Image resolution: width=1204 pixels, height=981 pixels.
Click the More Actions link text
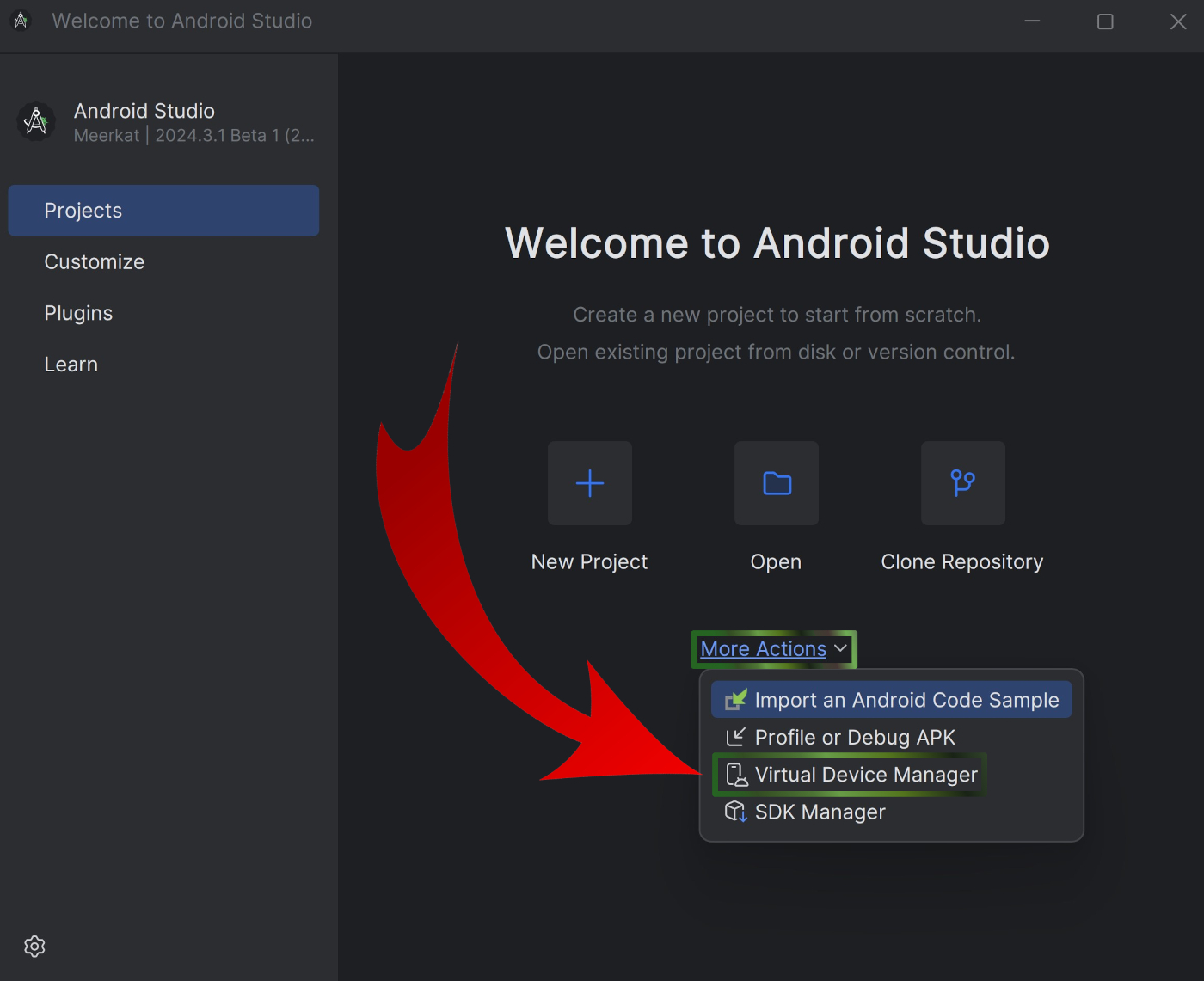point(763,649)
